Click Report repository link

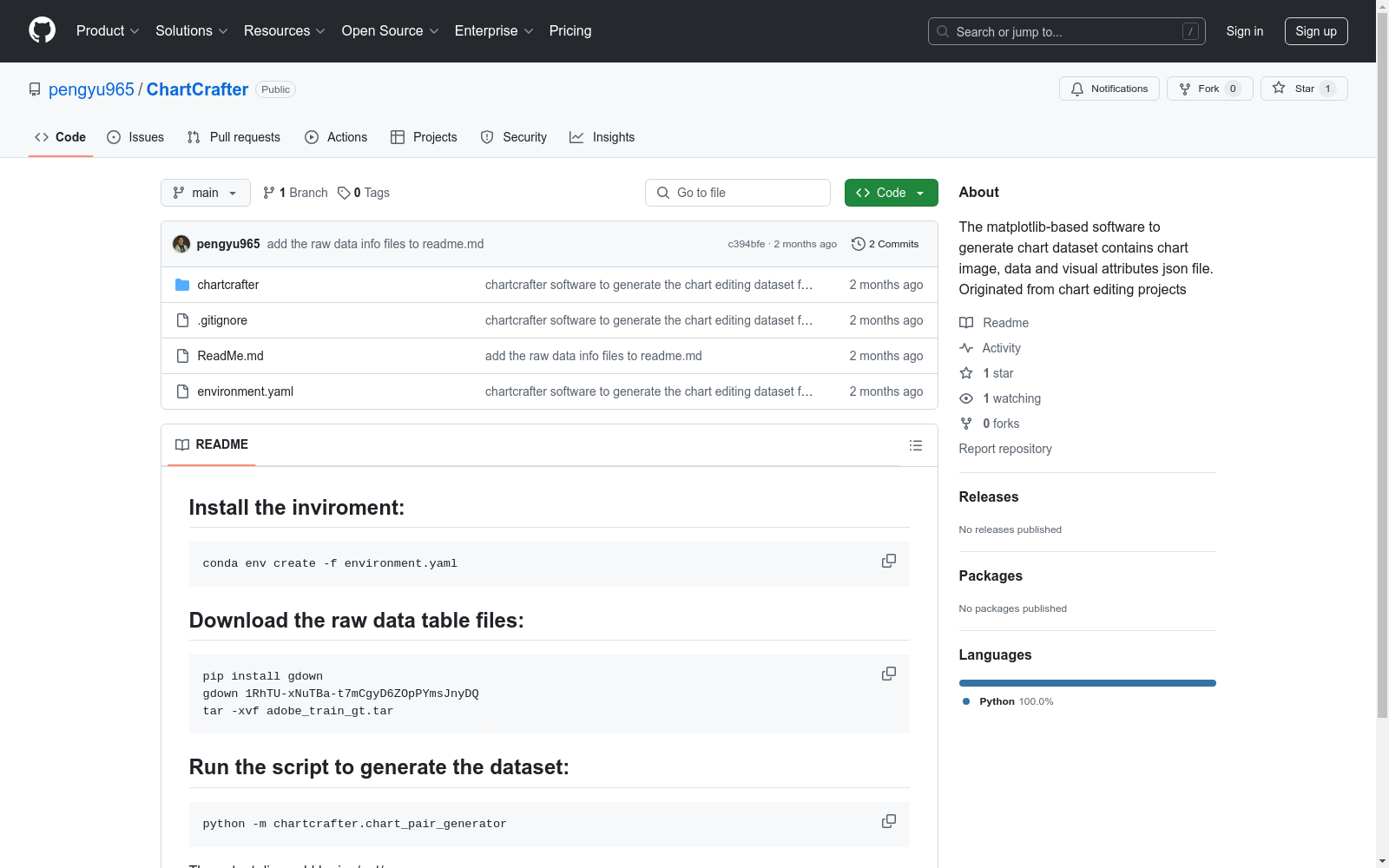(x=1005, y=449)
